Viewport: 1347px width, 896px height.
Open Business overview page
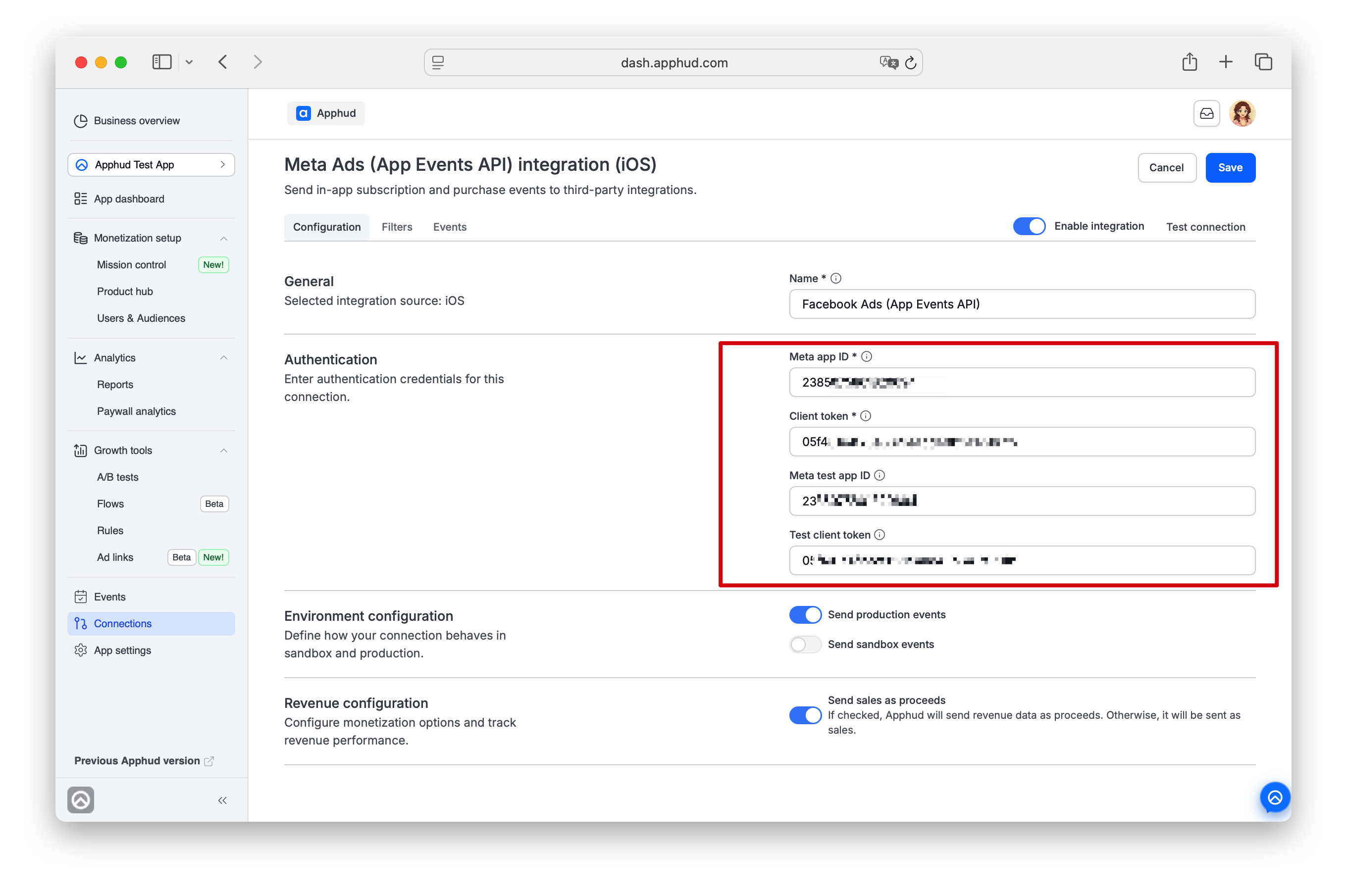(137, 121)
